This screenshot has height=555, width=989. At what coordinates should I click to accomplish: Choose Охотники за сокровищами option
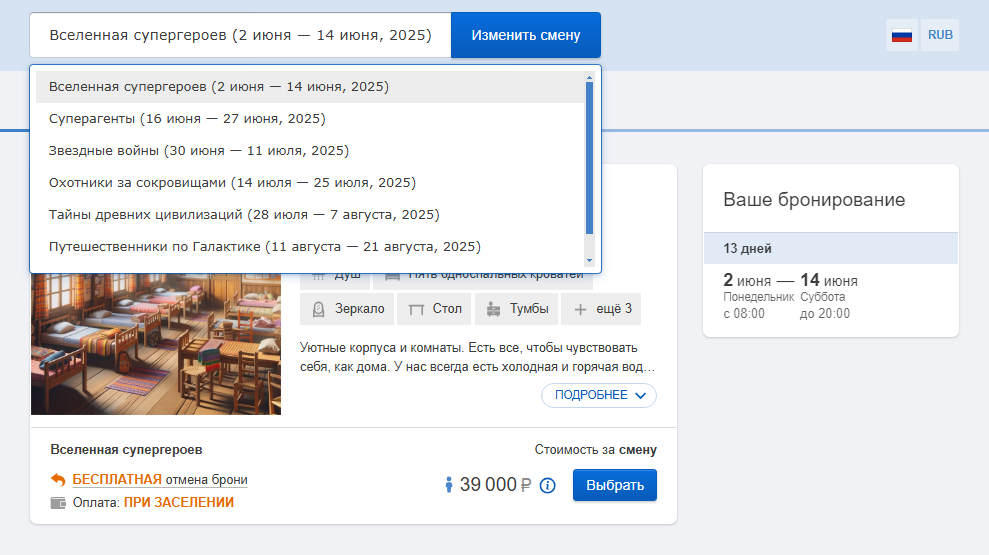310,183
